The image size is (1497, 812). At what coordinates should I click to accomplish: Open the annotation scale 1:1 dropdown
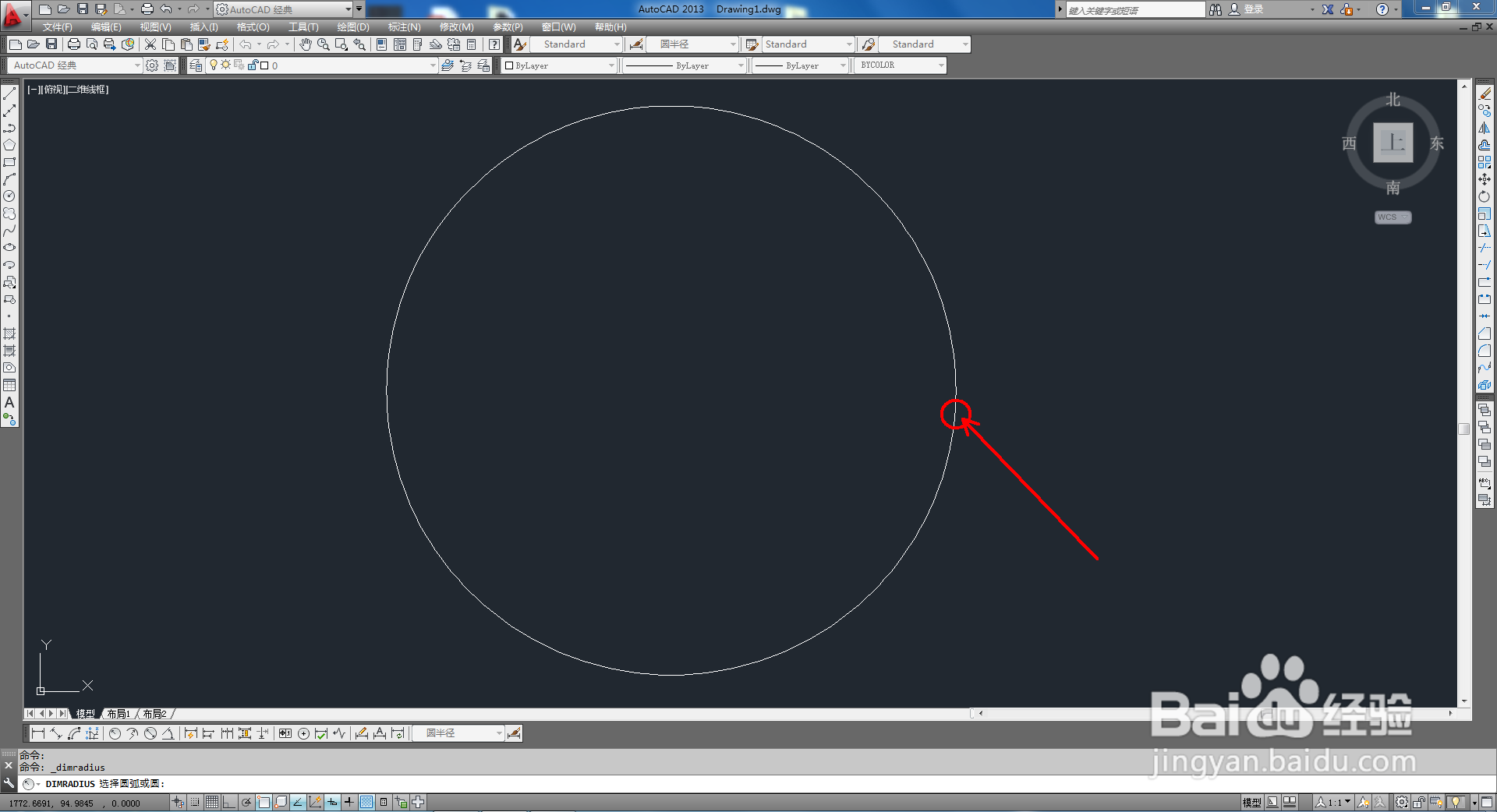tap(1334, 802)
